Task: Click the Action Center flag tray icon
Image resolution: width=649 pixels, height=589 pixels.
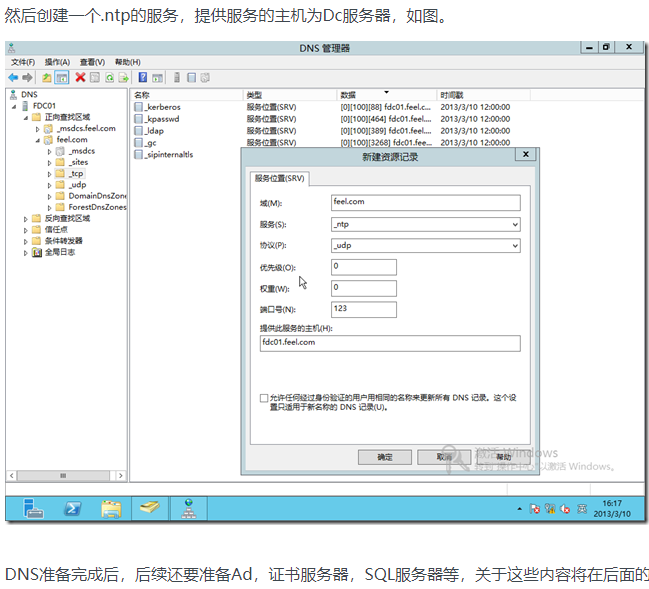Action: [535, 509]
